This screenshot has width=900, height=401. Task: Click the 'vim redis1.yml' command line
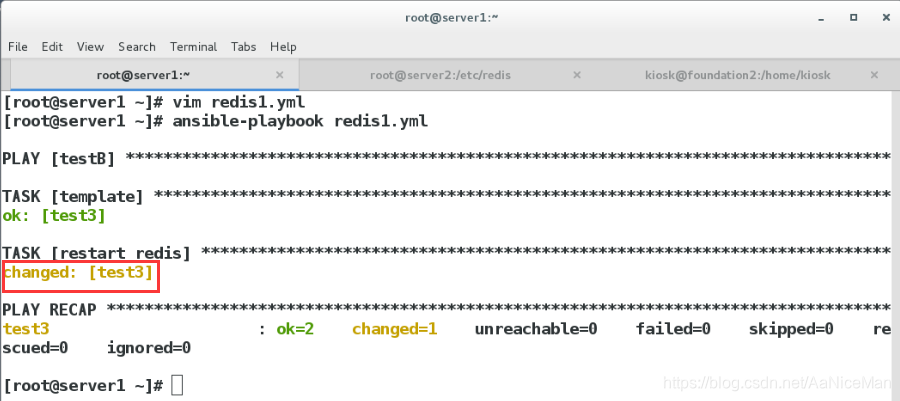point(154,103)
